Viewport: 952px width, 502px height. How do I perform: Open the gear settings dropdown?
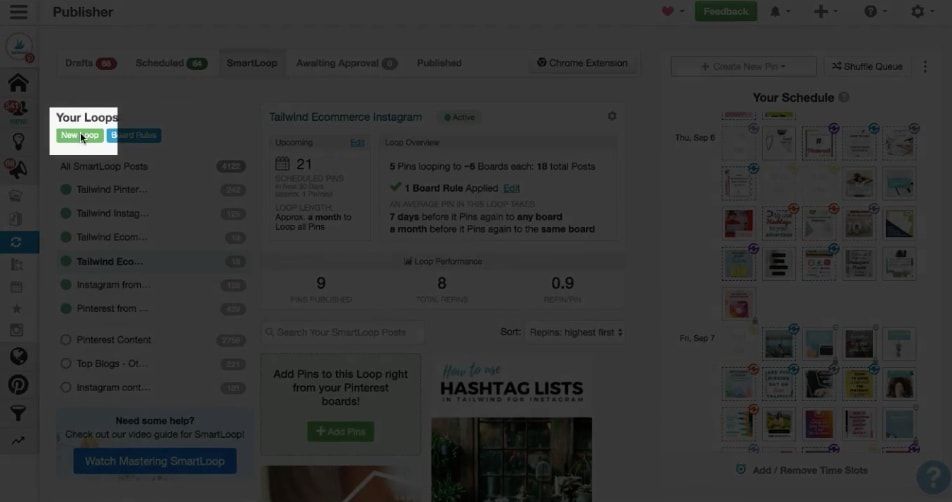(922, 11)
